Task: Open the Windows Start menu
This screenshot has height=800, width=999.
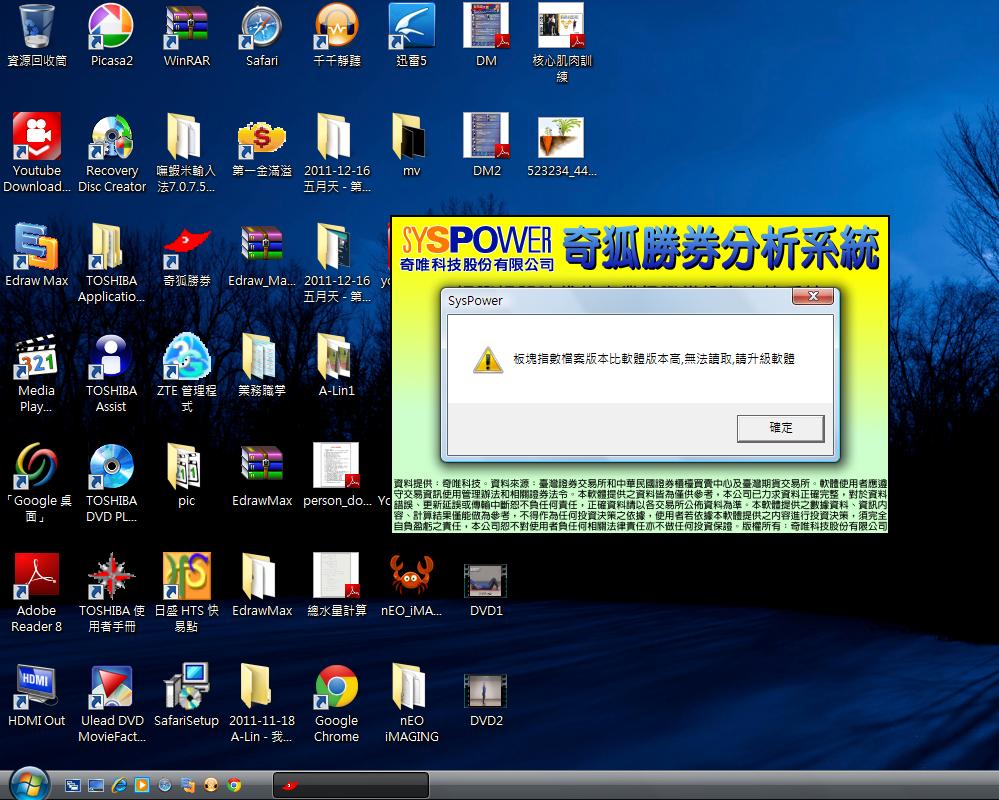Action: tap(29, 785)
